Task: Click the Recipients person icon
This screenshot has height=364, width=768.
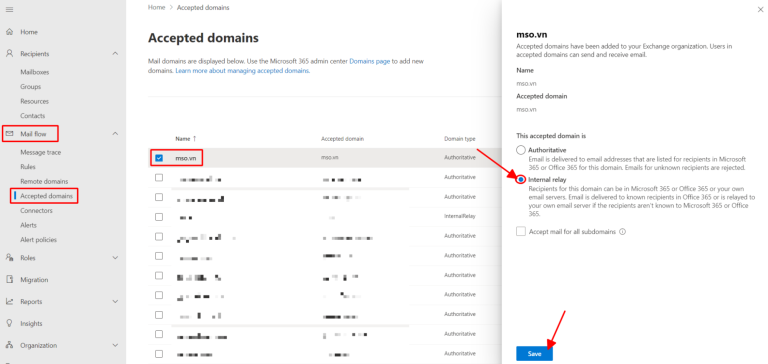Action: click(9, 53)
